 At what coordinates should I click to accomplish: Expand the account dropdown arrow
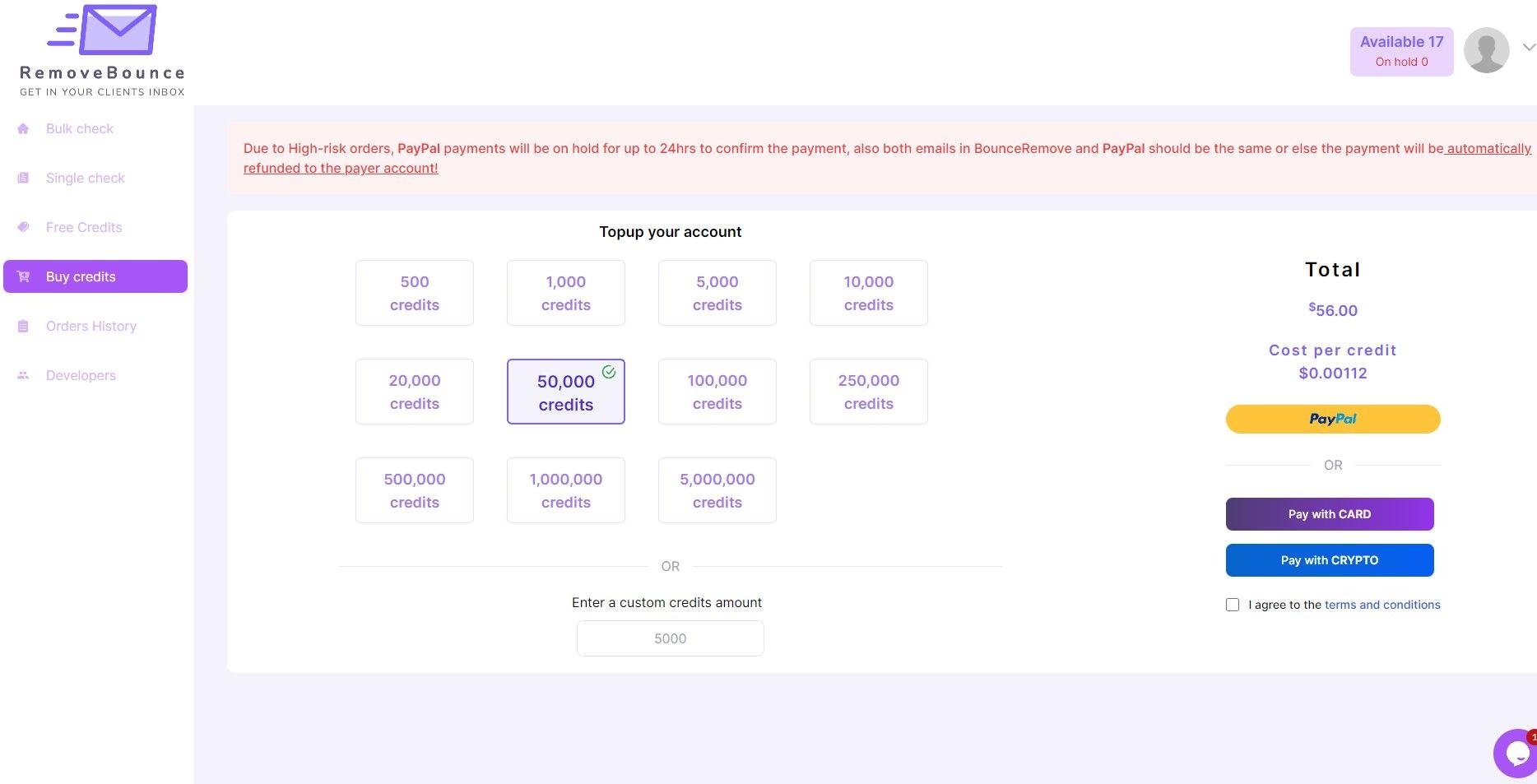coord(1529,48)
